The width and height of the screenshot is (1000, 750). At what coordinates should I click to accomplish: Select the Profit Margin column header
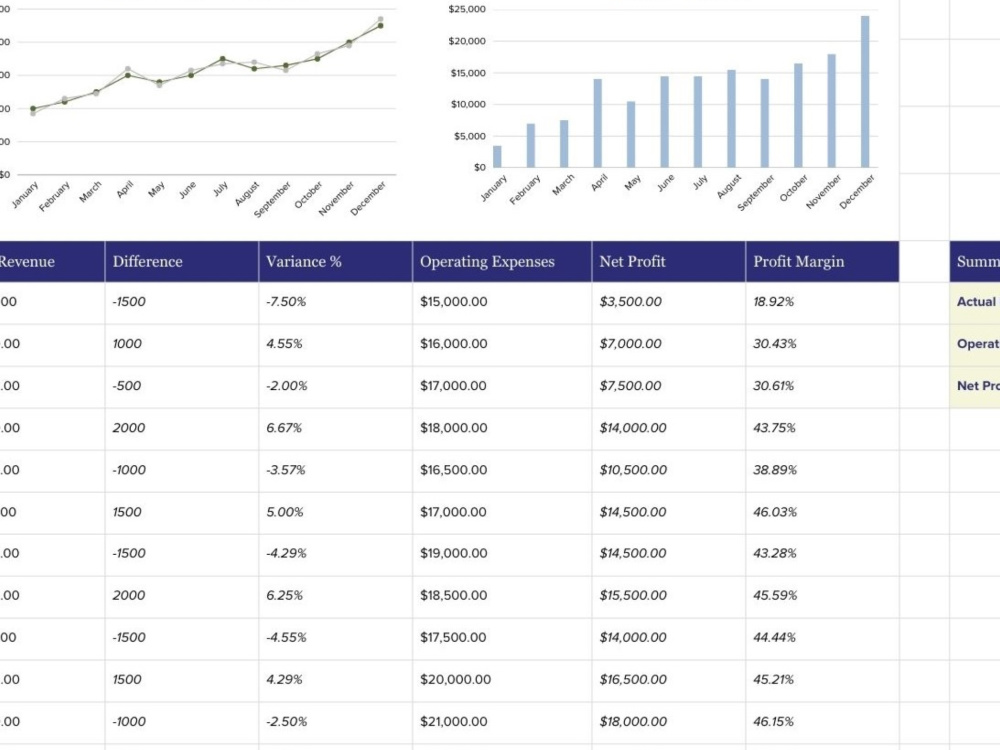pos(822,261)
